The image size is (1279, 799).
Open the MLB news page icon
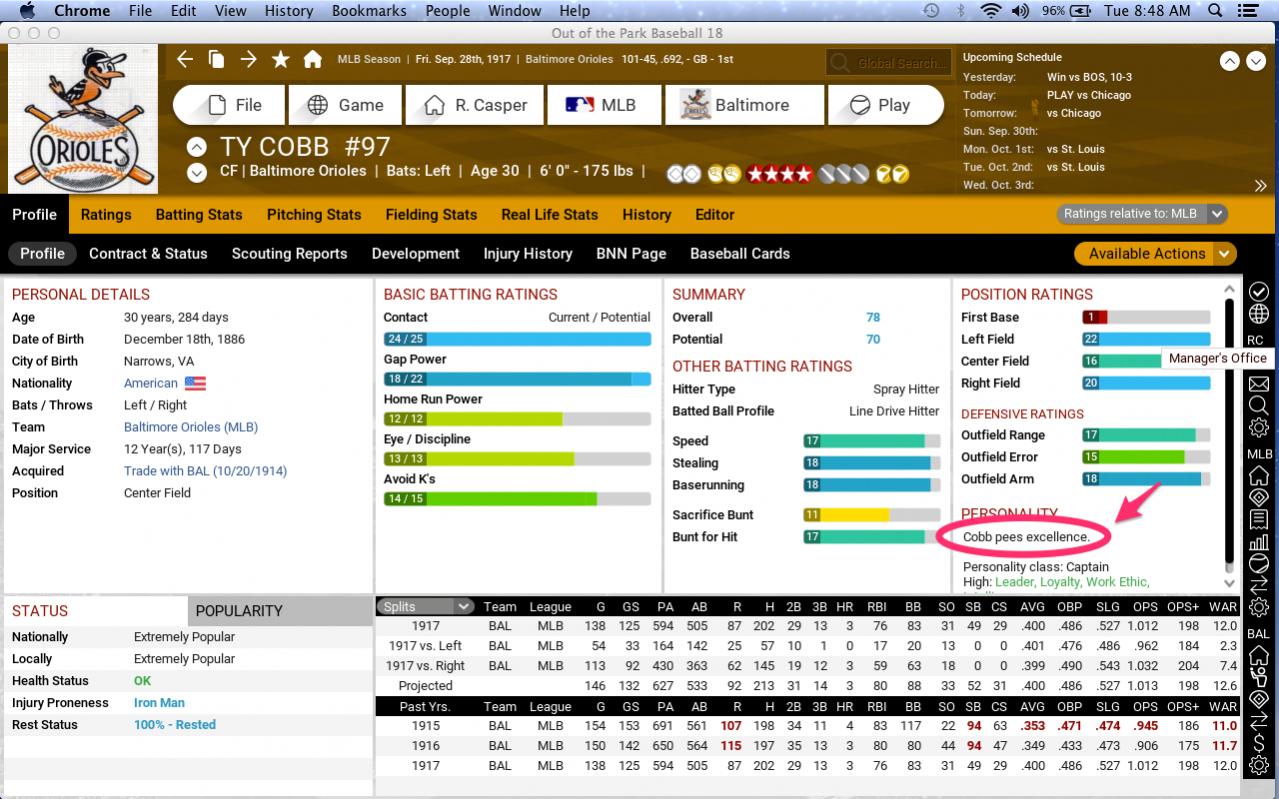click(1259, 520)
